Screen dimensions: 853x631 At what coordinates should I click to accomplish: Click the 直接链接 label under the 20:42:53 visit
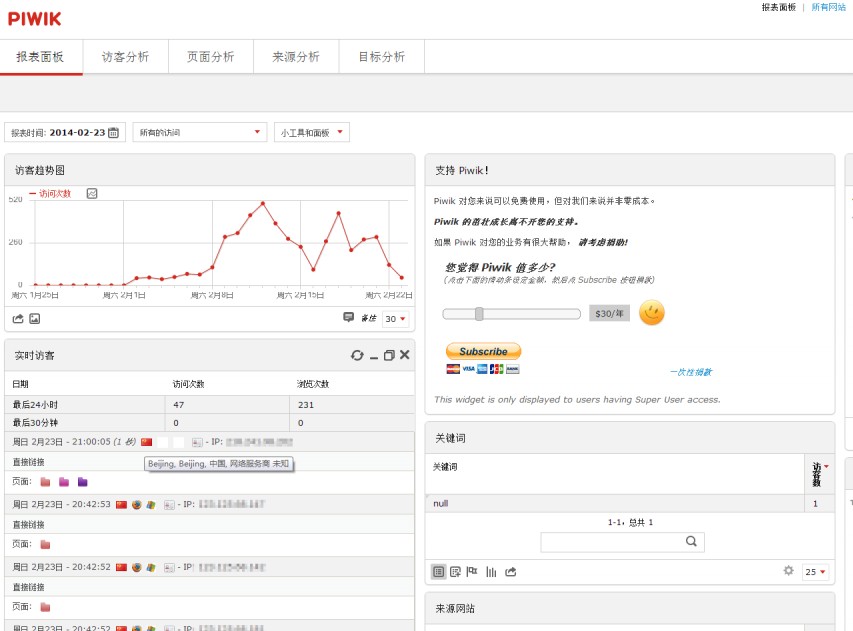click(28, 524)
